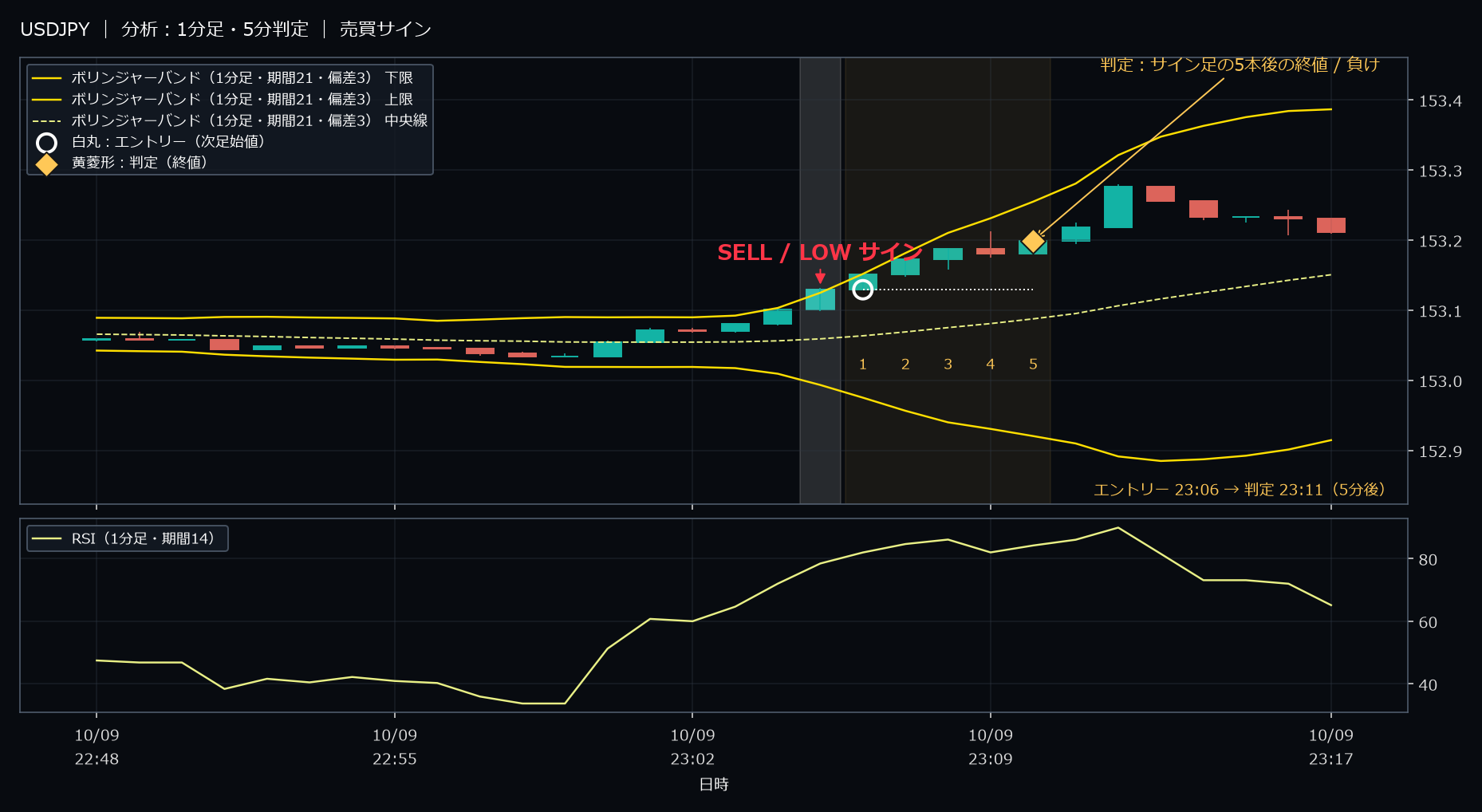Click the white circle icon in the legend
This screenshot has height=812, width=1482.
pyautogui.click(x=47, y=142)
